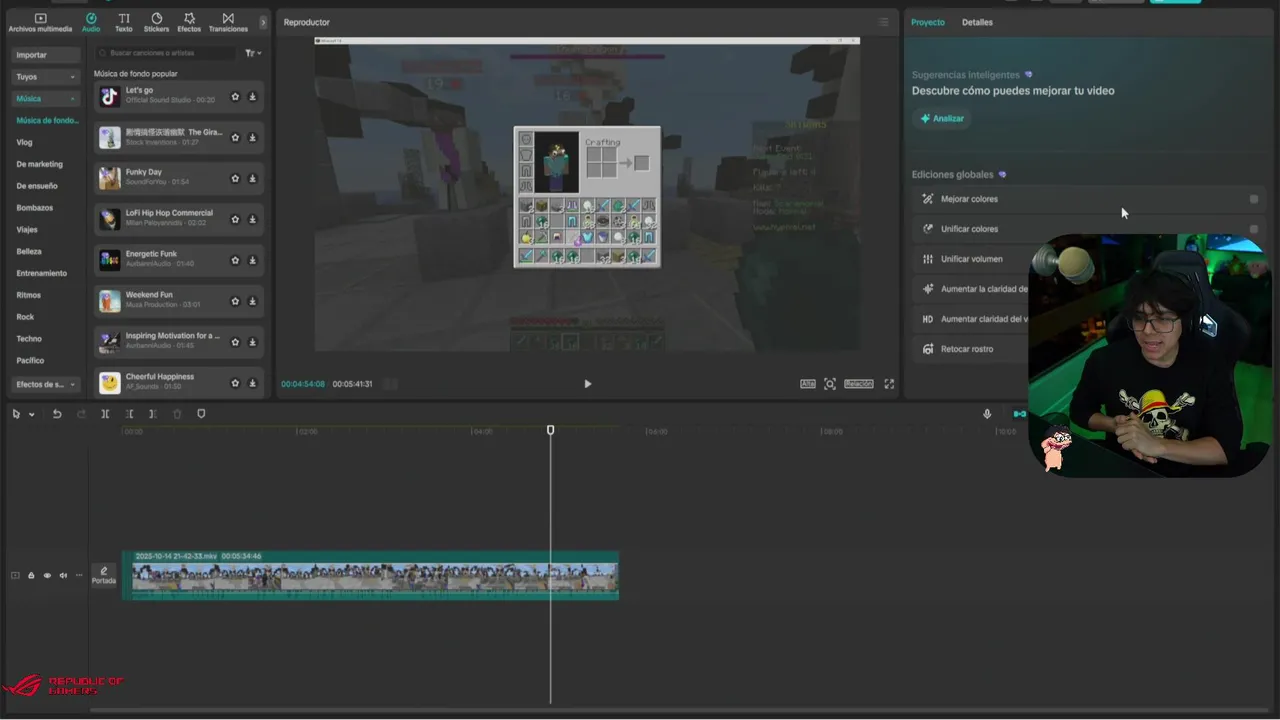Collapse the Música category
The image size is (1280, 720).
pyautogui.click(x=46, y=99)
